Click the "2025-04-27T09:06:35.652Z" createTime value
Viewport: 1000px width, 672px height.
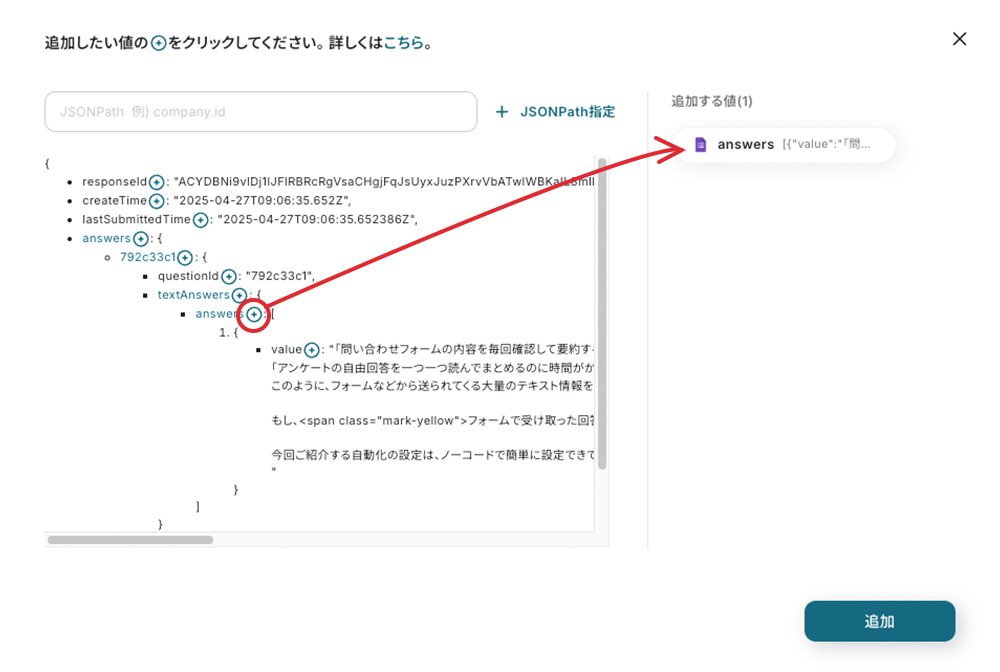261,201
